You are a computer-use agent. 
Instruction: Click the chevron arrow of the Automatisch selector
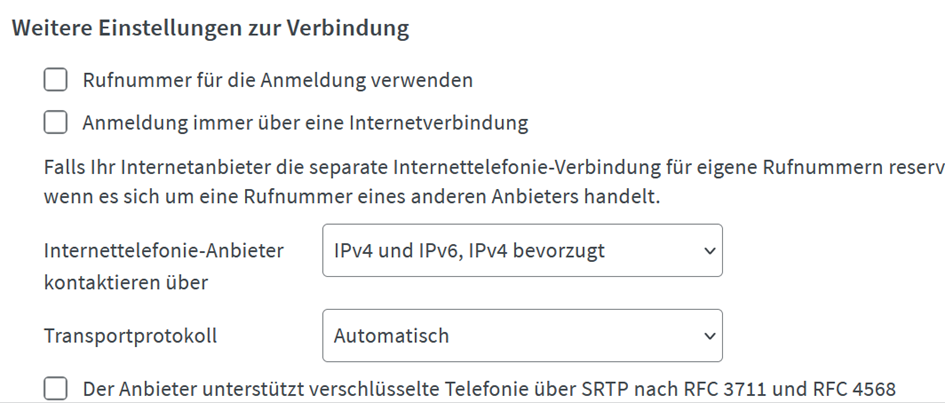coord(709,336)
